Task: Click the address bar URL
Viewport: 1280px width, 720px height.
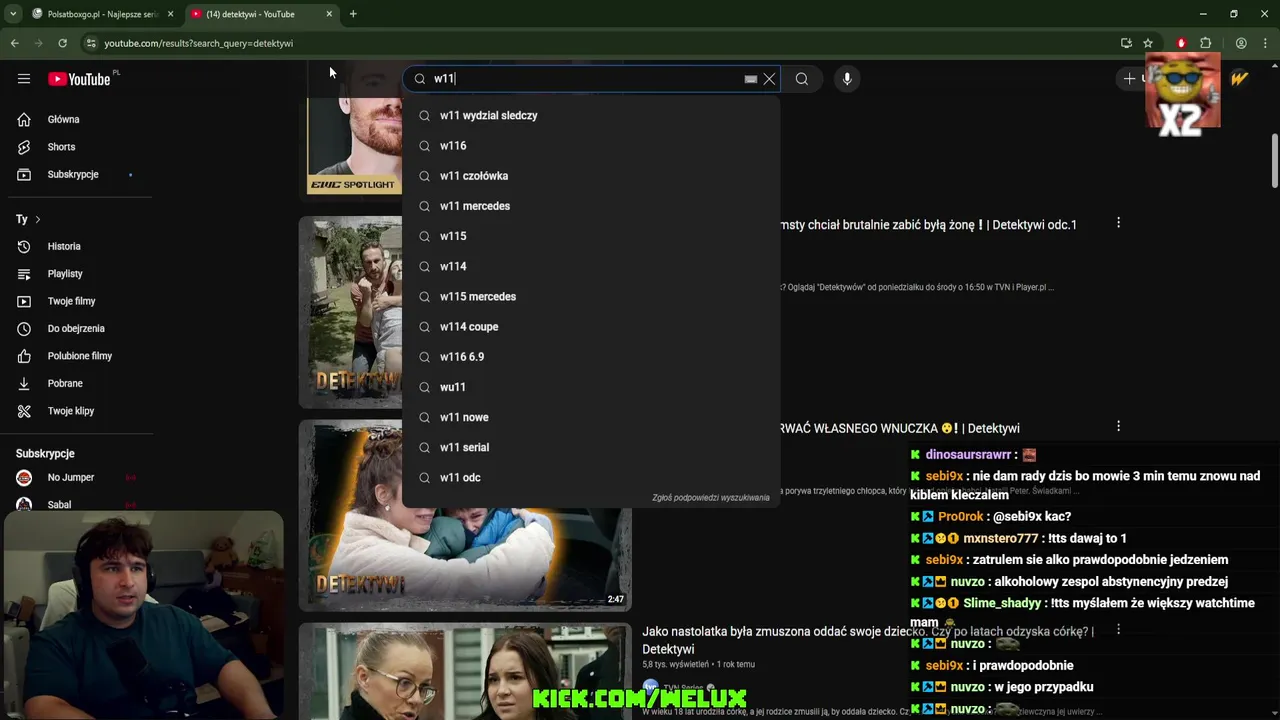Action: pyautogui.click(x=199, y=44)
